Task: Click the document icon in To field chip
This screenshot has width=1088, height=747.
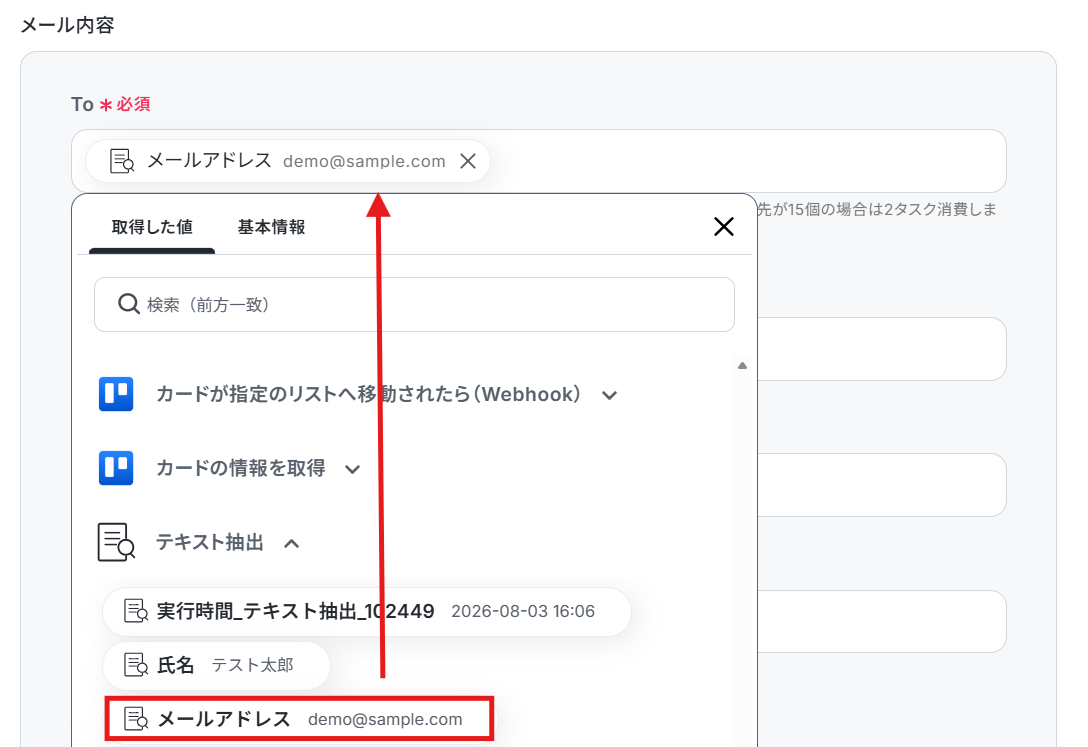Action: click(x=122, y=161)
